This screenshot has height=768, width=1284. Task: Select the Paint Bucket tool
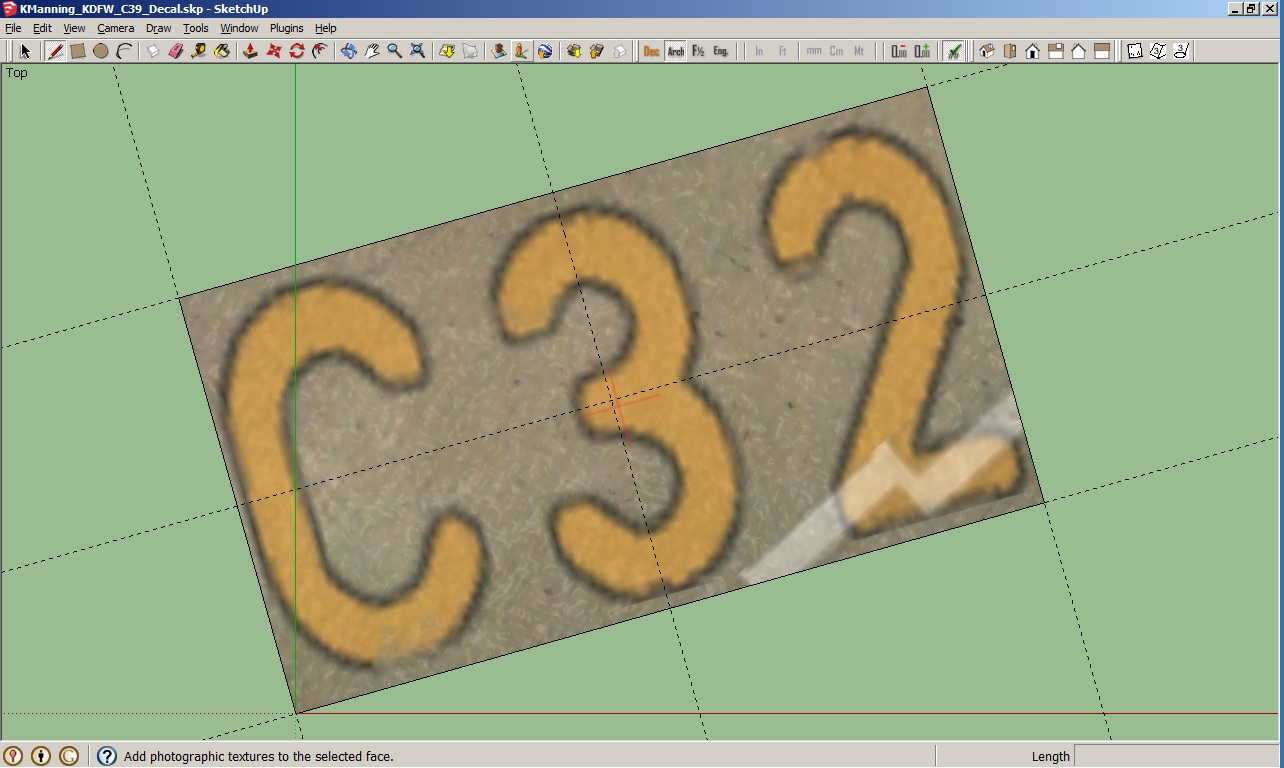click(x=222, y=51)
